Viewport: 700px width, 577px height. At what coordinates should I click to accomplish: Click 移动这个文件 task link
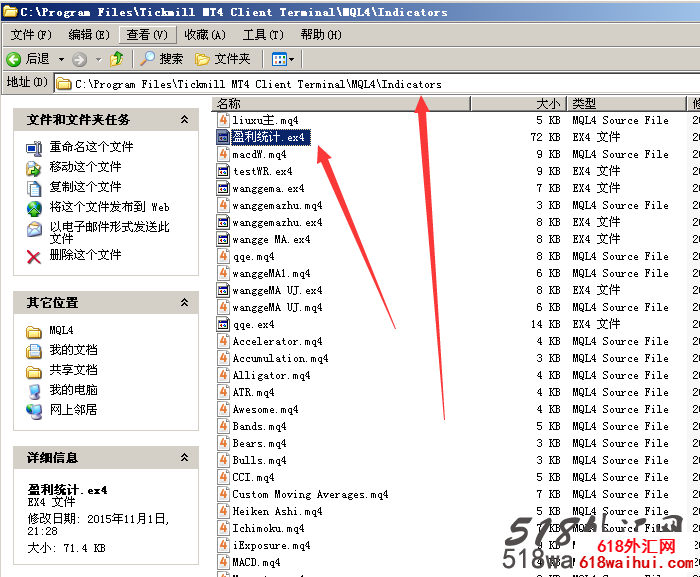85,167
